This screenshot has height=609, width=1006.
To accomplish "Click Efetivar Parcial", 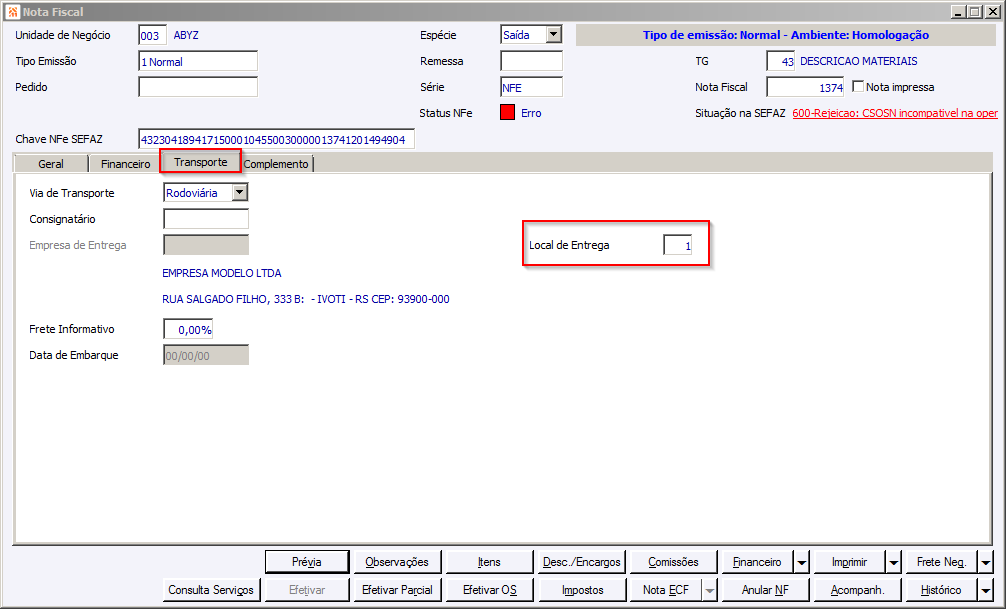I will pyautogui.click(x=397, y=590).
